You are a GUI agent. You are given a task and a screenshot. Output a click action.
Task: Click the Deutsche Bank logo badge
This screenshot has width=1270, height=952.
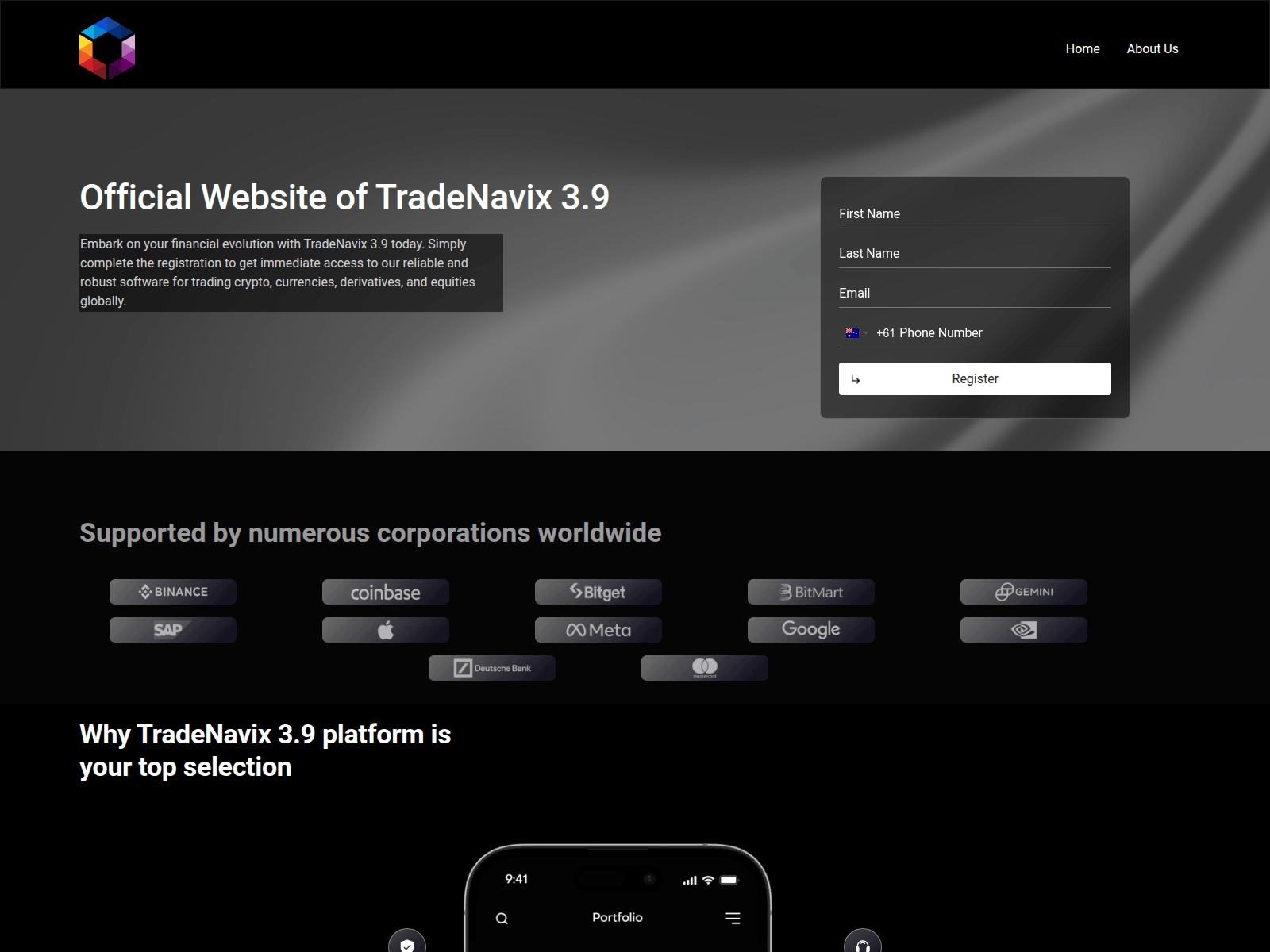(492, 668)
